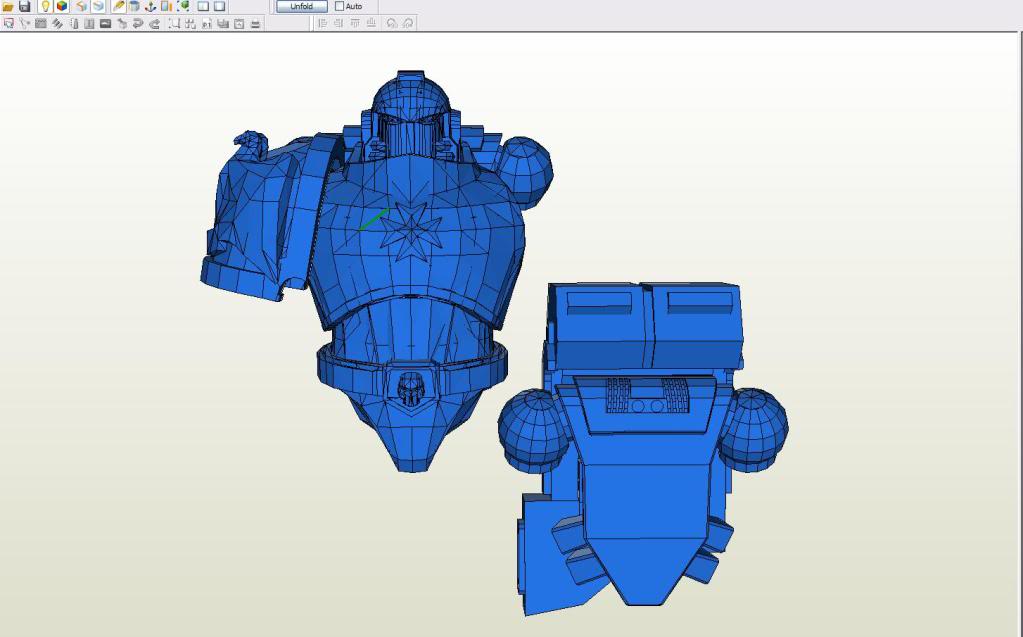Click the gray curved hook arrow icon
This screenshot has width=1023, height=637.
[x=138, y=23]
